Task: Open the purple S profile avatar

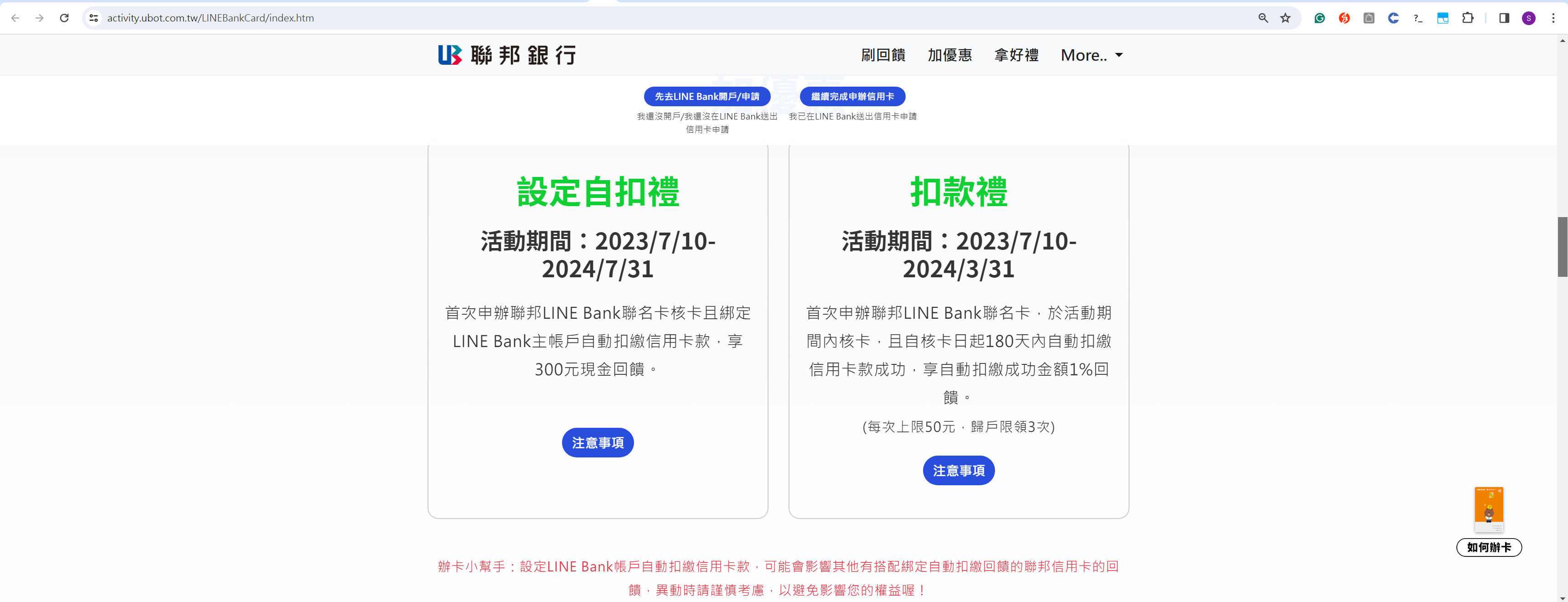Action: 1528,18
